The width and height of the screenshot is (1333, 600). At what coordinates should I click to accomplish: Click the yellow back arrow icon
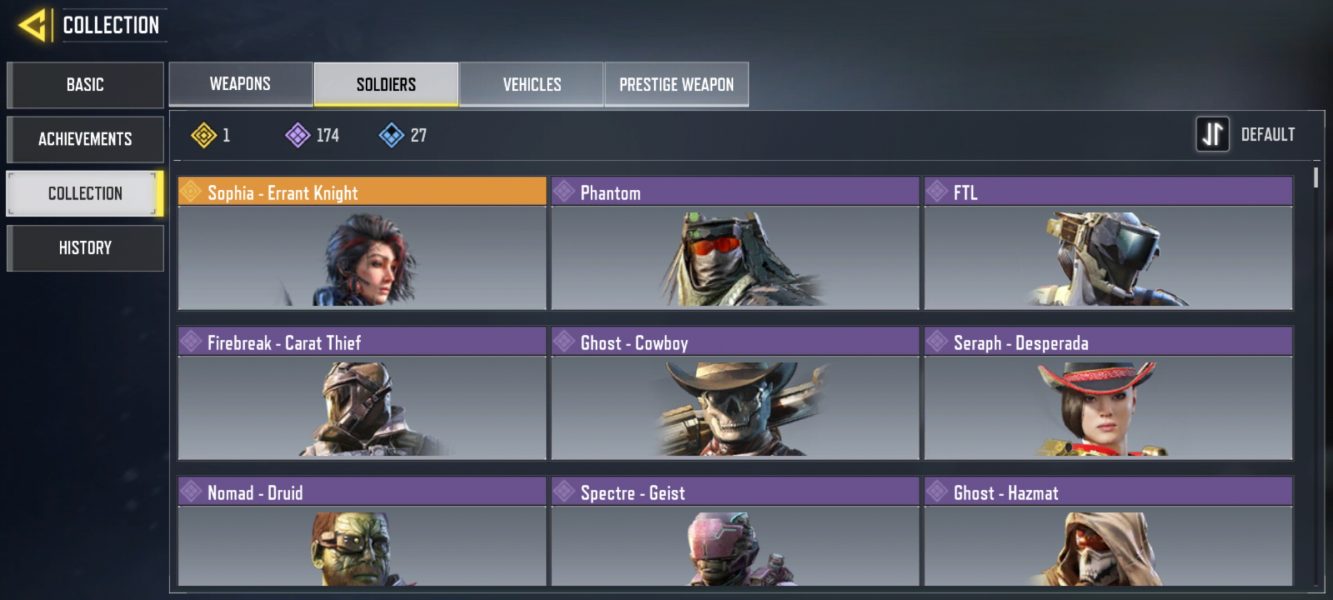[x=33, y=24]
